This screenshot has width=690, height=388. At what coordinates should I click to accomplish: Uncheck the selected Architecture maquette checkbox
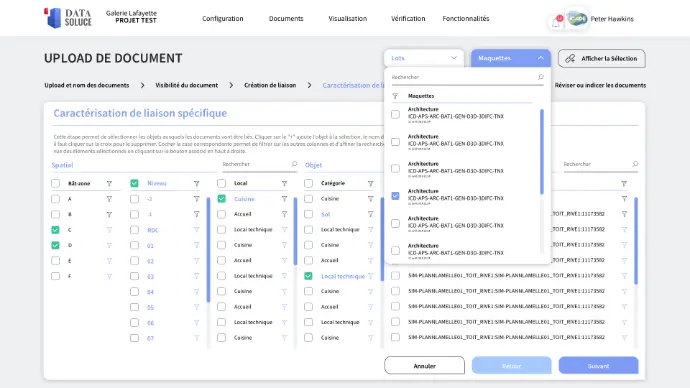[x=396, y=196]
